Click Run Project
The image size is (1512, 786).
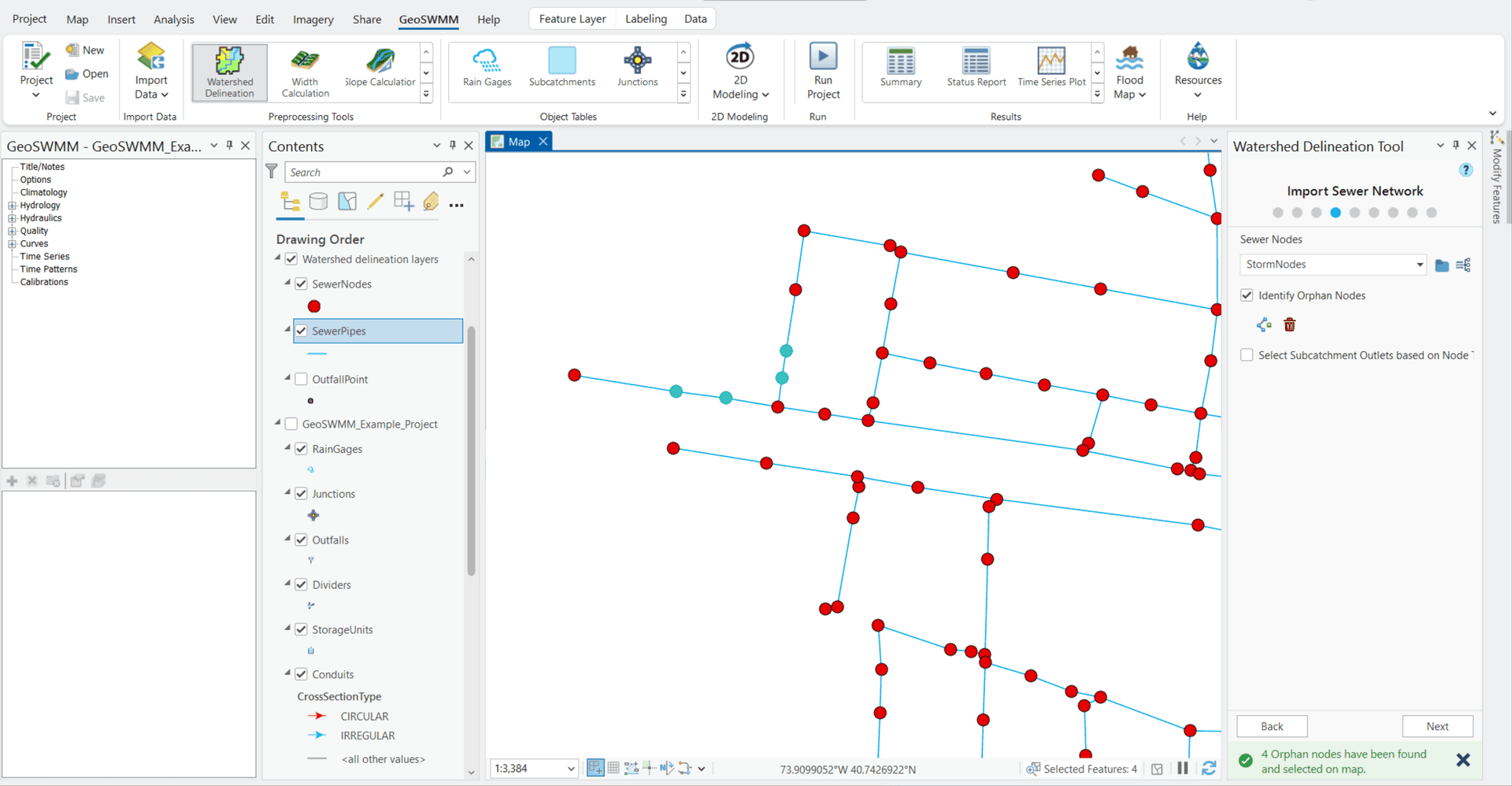tap(822, 69)
